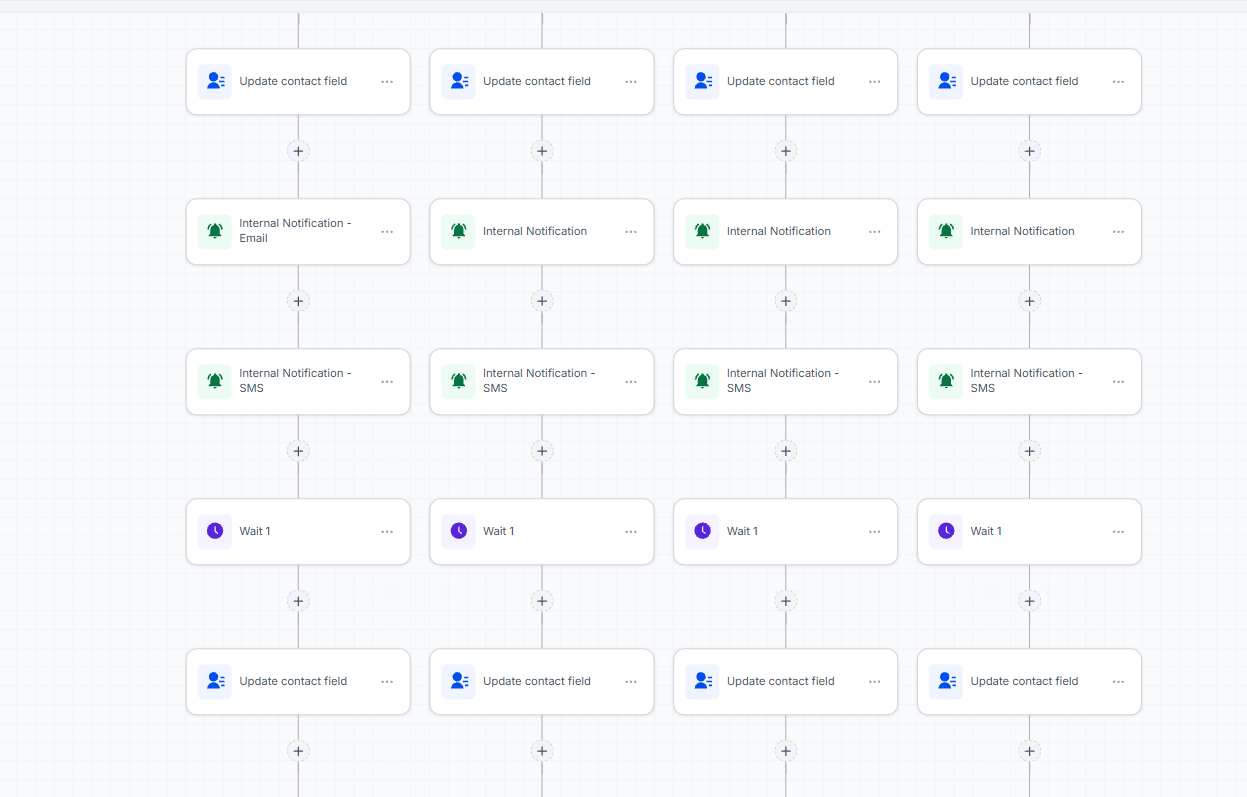The height and width of the screenshot is (797, 1247).
Task: Add step below Wait 1 in fourth column
Action: [x=1030, y=601]
